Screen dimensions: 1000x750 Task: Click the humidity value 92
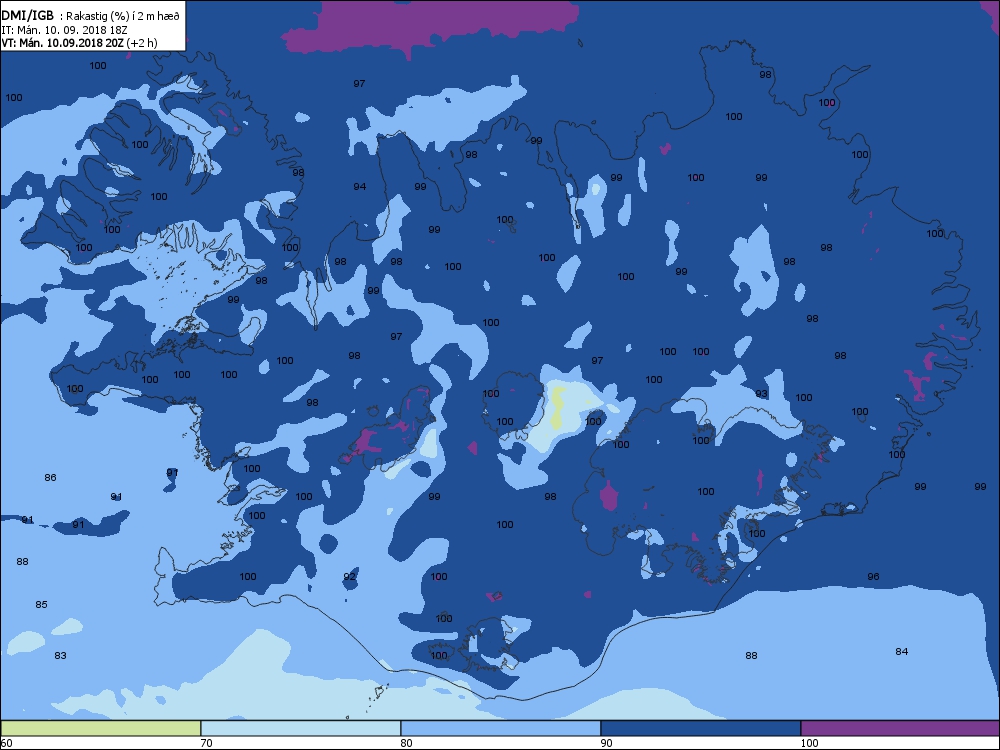click(349, 577)
